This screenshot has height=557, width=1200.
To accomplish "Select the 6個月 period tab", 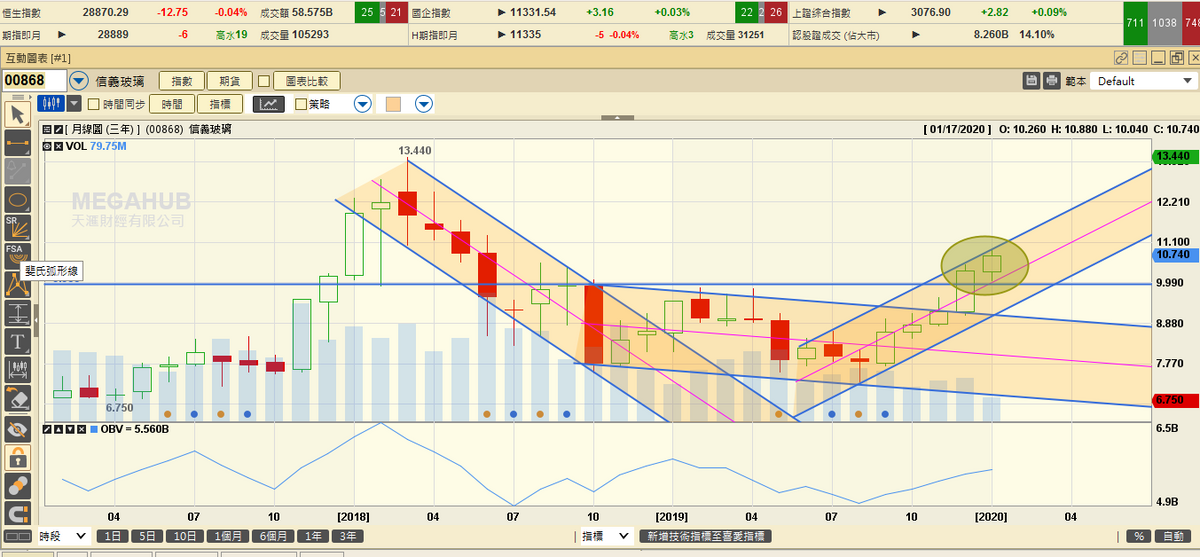I will coord(275,536).
